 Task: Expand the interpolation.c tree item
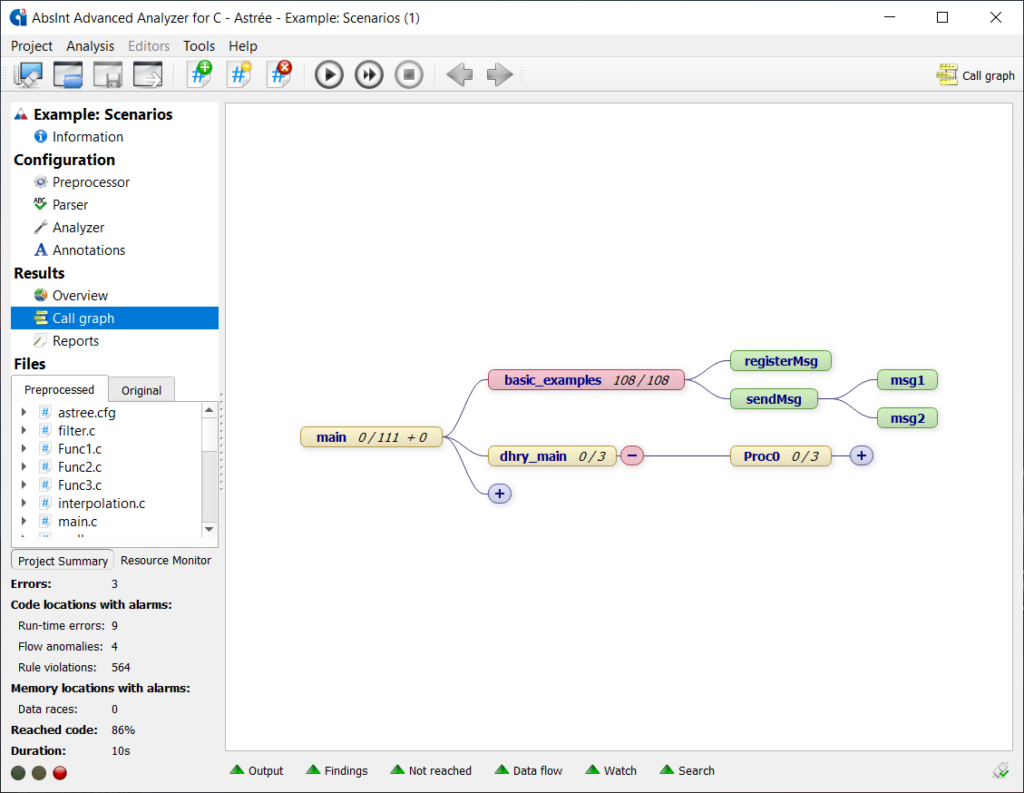[x=23, y=503]
